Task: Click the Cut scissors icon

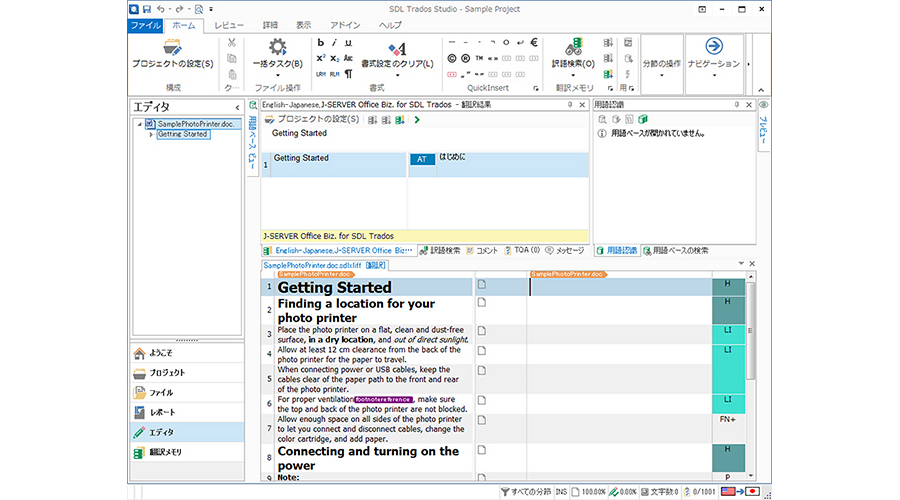Action: [232, 42]
